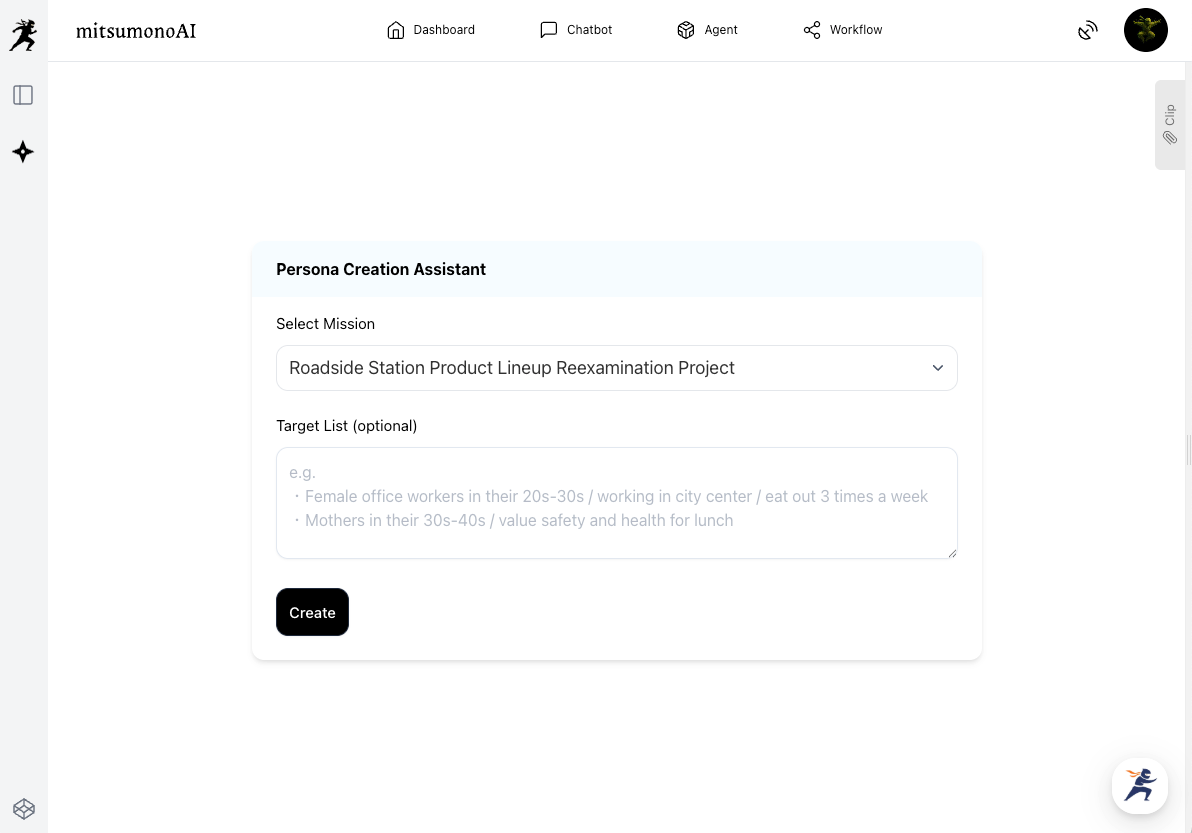Click the right edge panel resize handle
Viewport: 1192px width, 833px height.
click(x=1188, y=447)
